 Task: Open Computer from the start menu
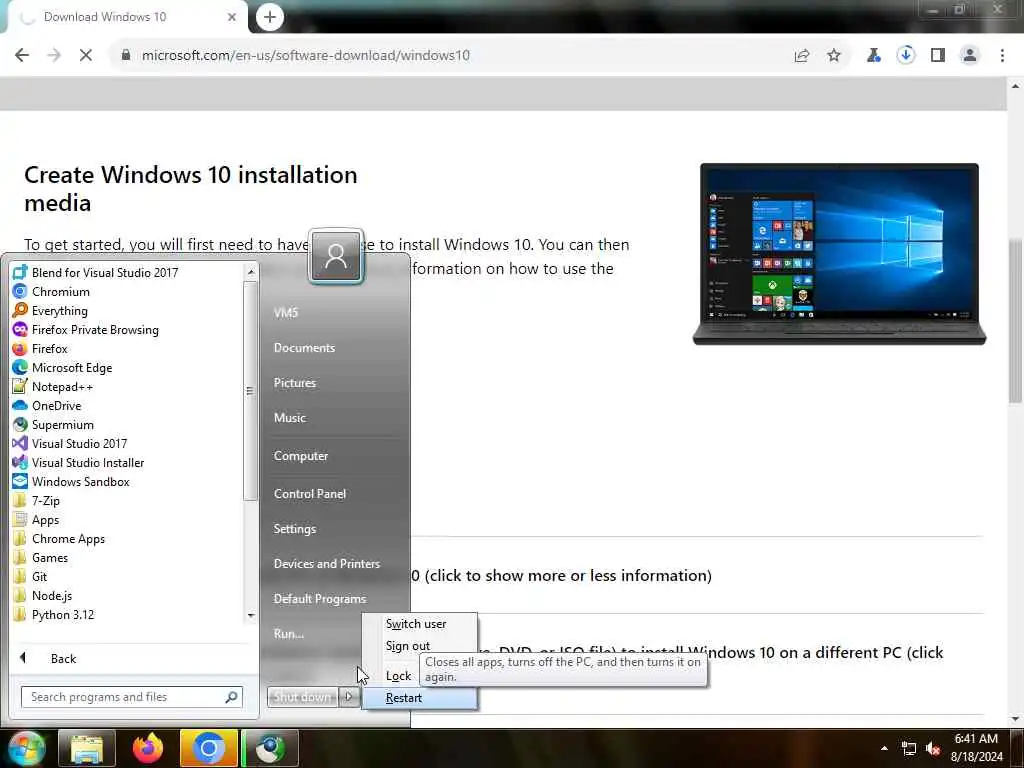pos(300,455)
